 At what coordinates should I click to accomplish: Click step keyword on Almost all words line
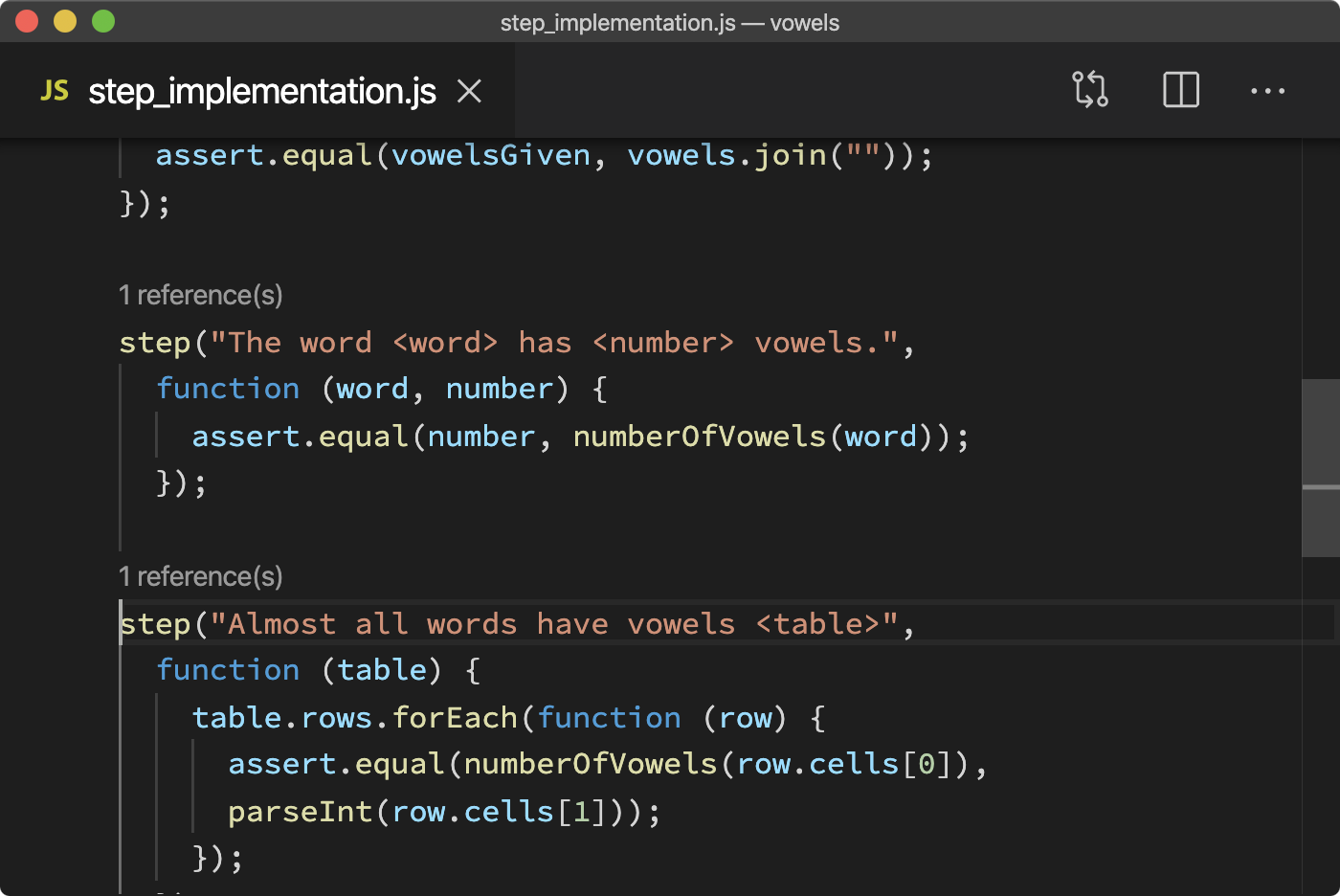tap(155, 624)
